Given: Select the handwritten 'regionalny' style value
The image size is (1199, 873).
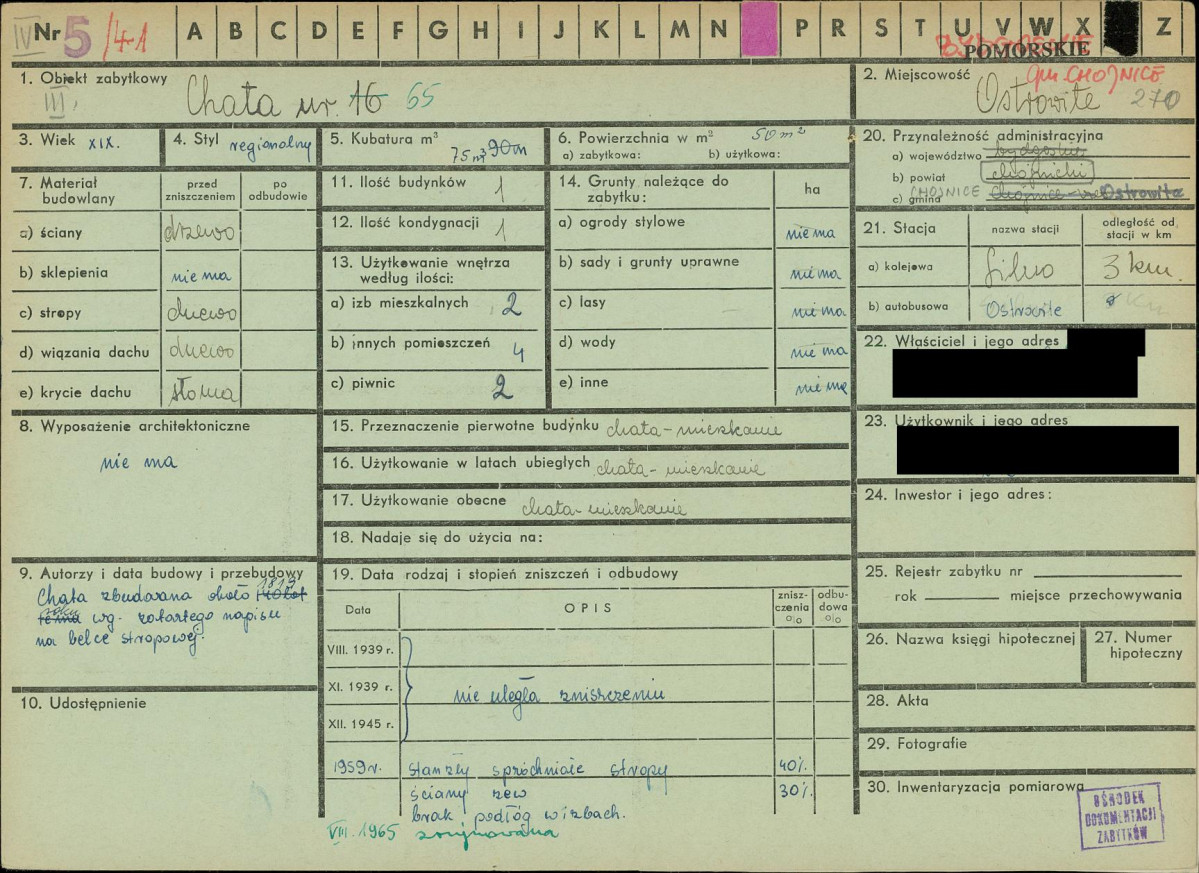Looking at the screenshot, I should click(270, 145).
